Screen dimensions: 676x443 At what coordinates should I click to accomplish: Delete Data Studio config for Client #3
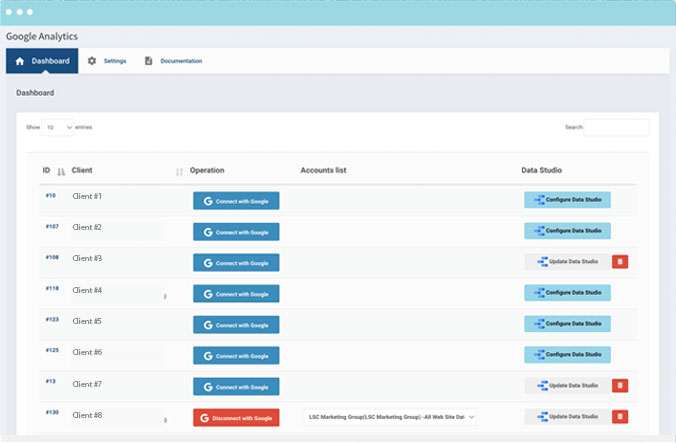(x=620, y=262)
